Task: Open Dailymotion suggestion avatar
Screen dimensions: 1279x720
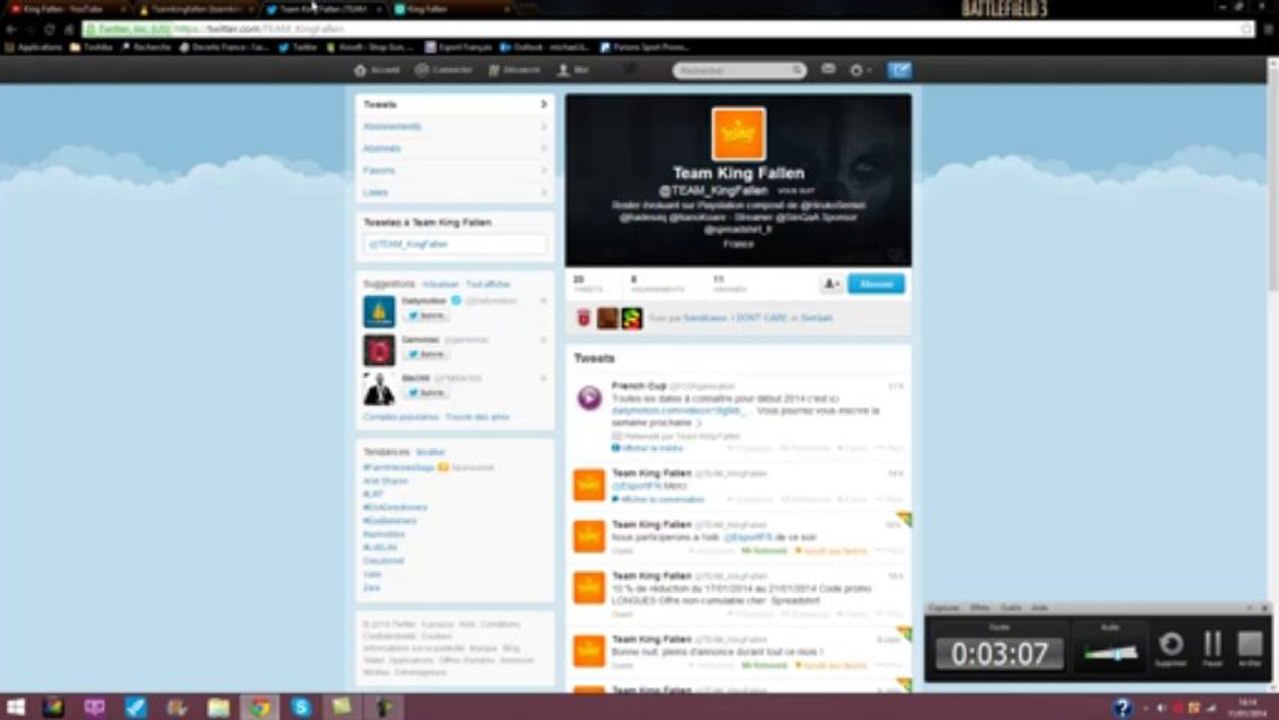Action: click(x=379, y=311)
